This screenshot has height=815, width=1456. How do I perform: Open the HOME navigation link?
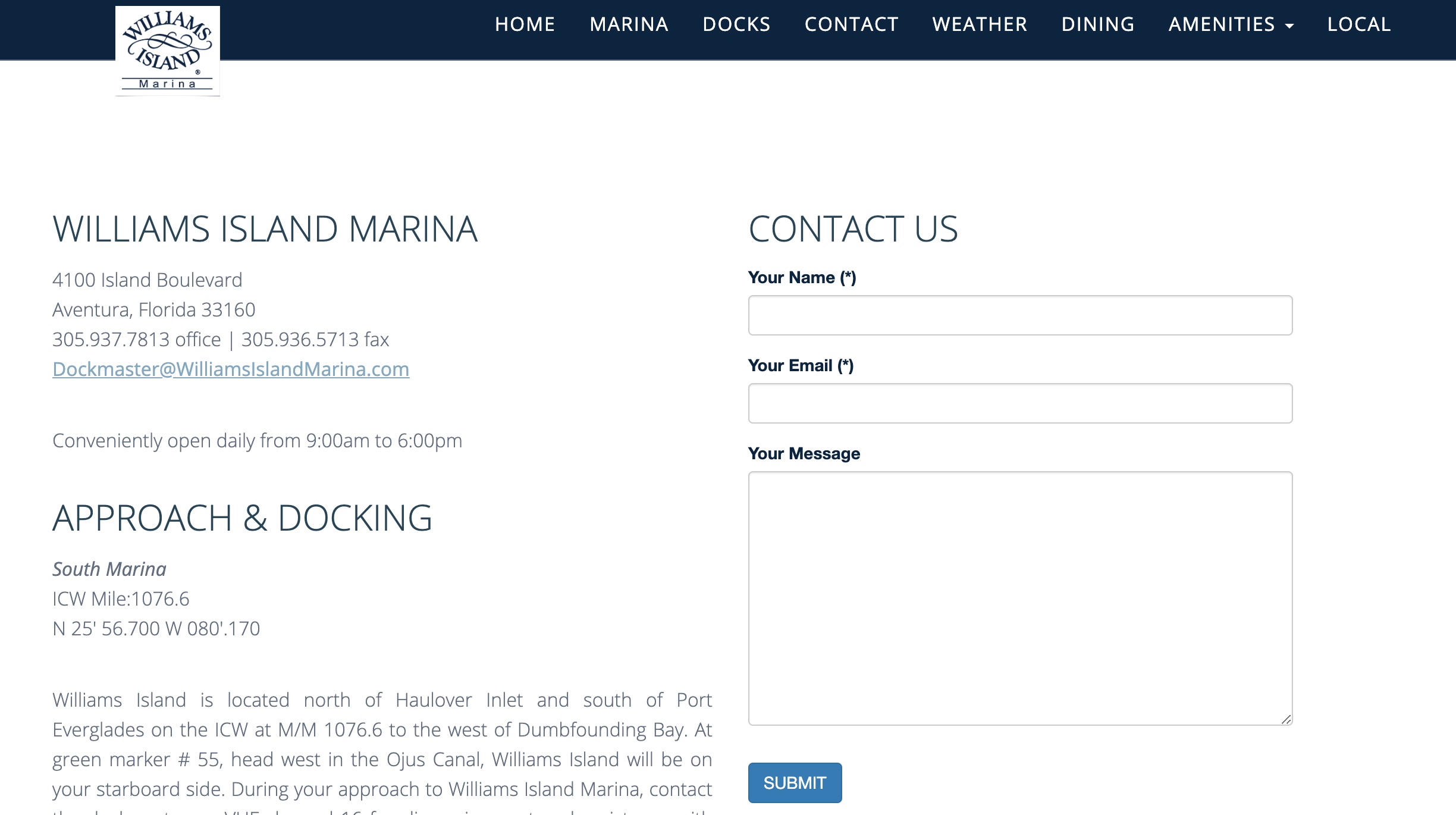tap(525, 24)
